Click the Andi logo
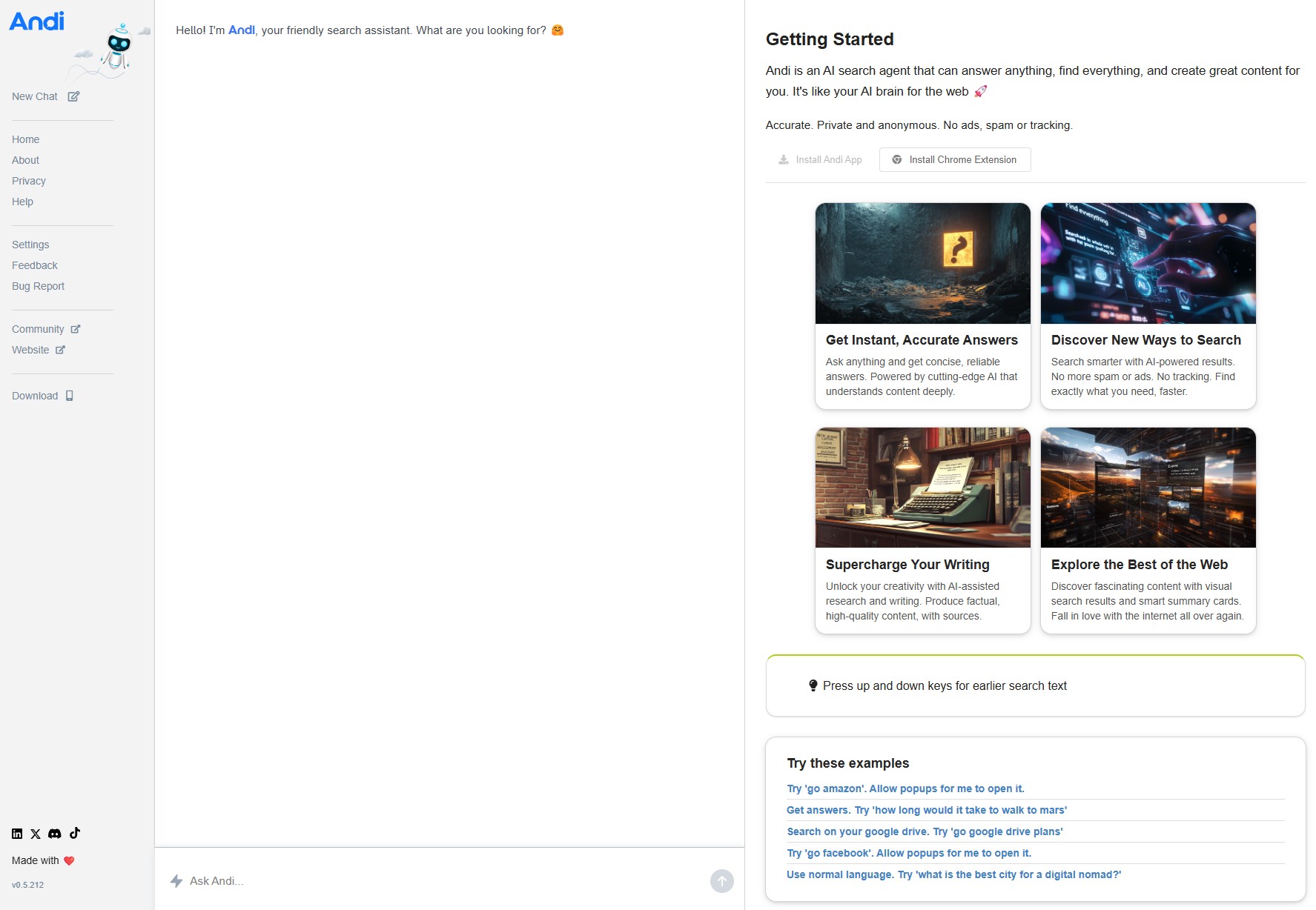Screen dimensions: 1316x910 click(37, 21)
